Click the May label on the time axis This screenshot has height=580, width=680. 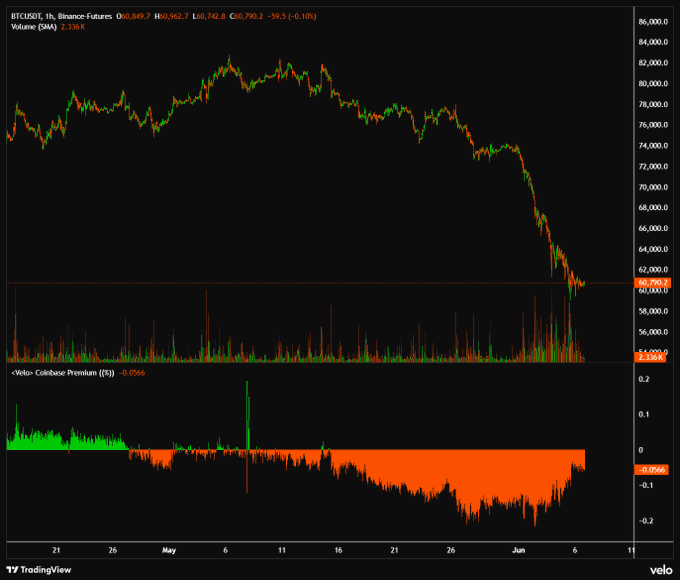(169, 551)
